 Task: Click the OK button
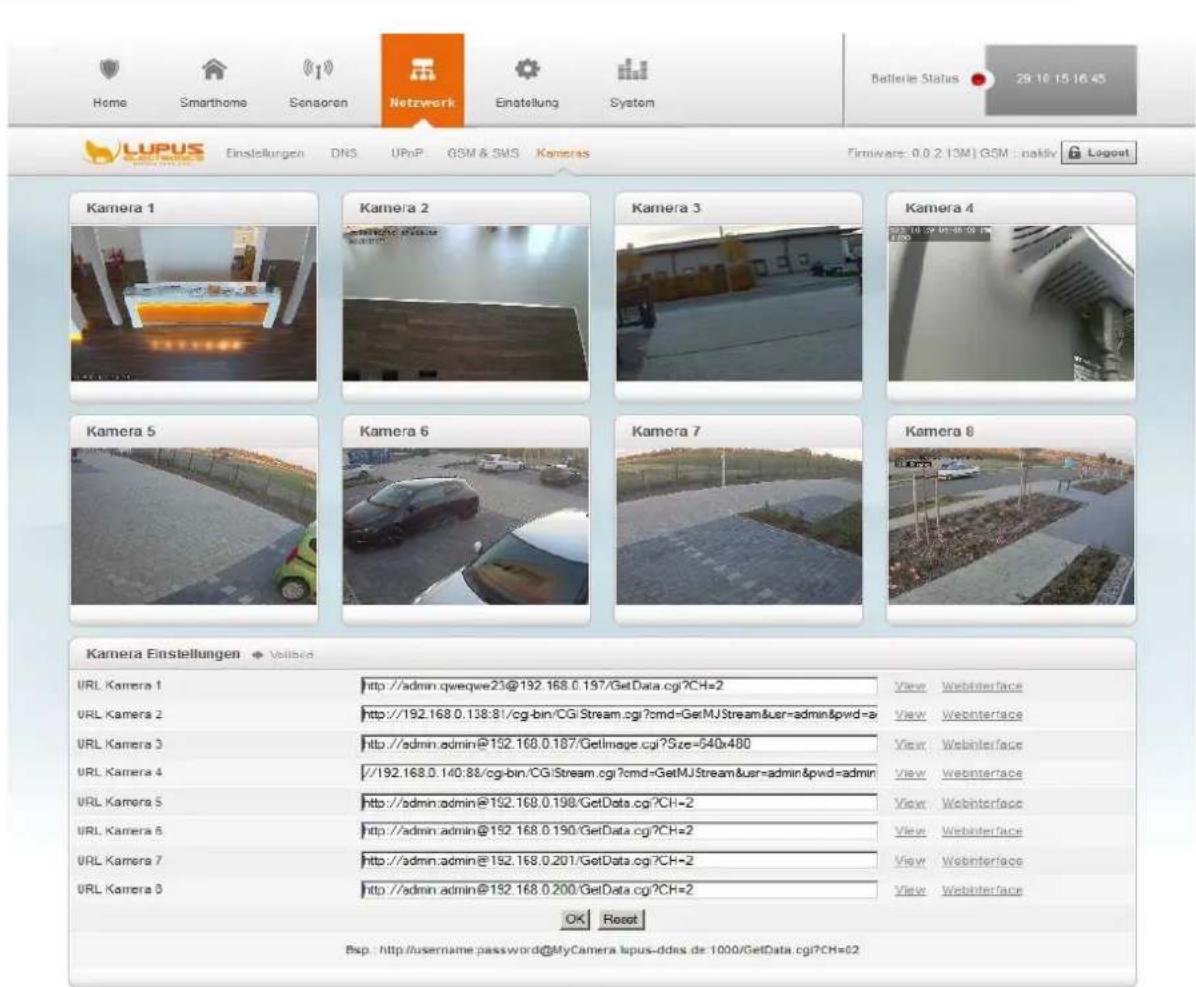point(575,919)
